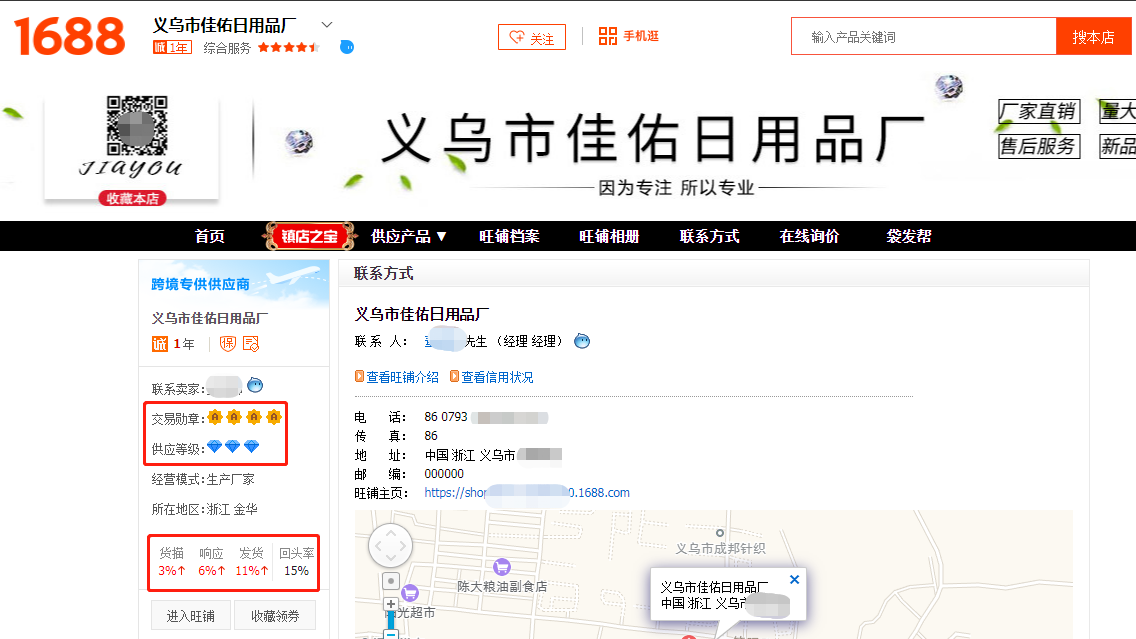
Task: Click the 保 guarantee shield icon
Action: coord(228,343)
